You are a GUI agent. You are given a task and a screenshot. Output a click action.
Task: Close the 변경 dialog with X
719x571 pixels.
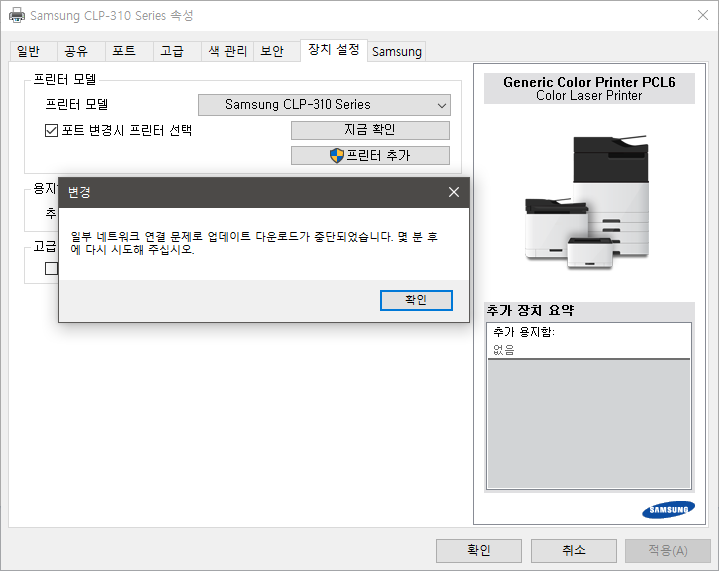coord(454,192)
